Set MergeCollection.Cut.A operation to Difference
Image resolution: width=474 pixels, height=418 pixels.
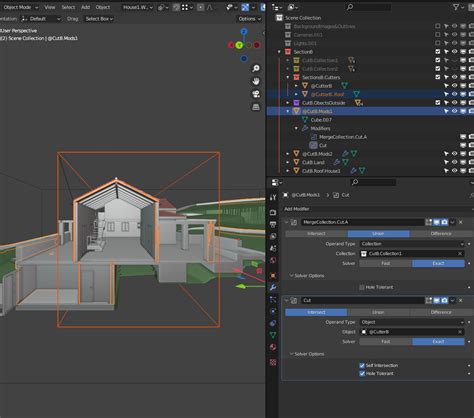441,234
